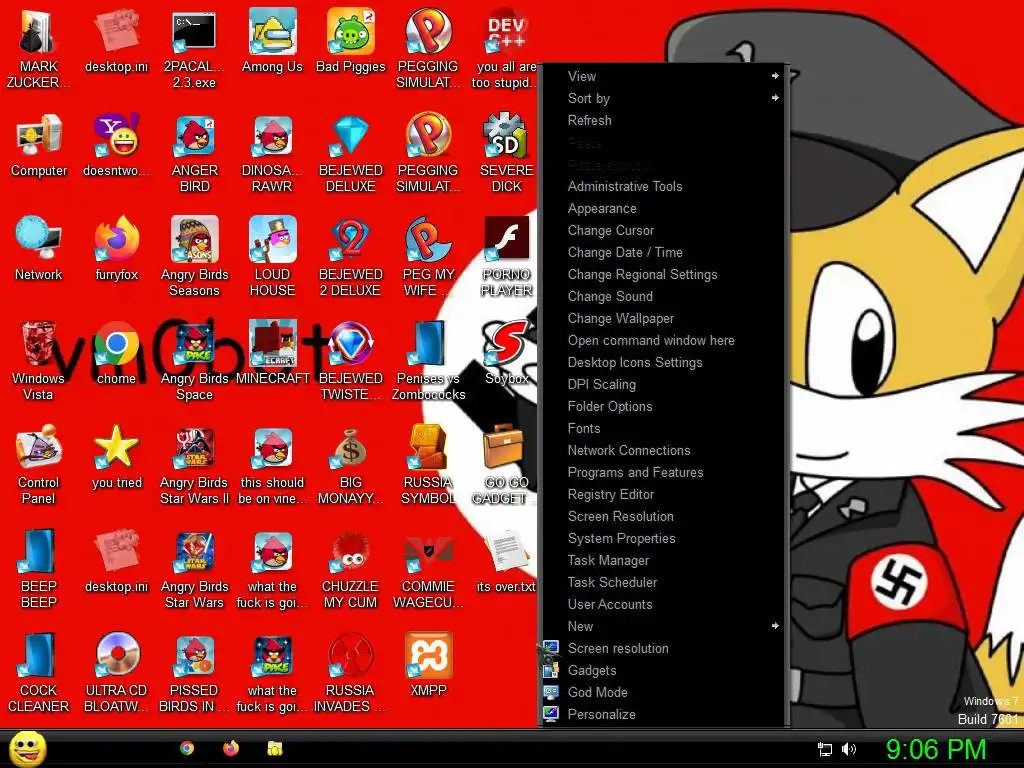
Task: Choose God Mode in the context menu
Action: coord(663,692)
